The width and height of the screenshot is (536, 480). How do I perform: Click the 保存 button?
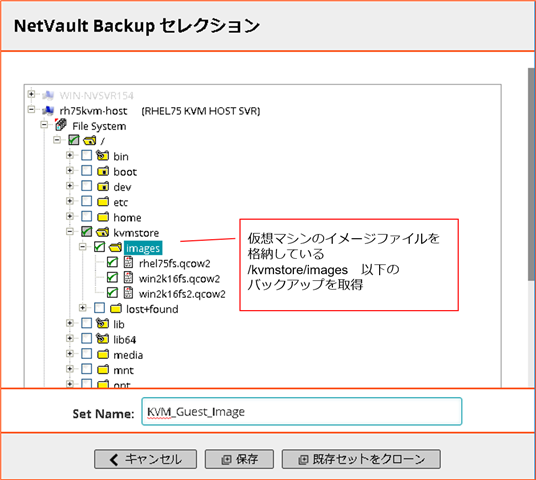239,459
